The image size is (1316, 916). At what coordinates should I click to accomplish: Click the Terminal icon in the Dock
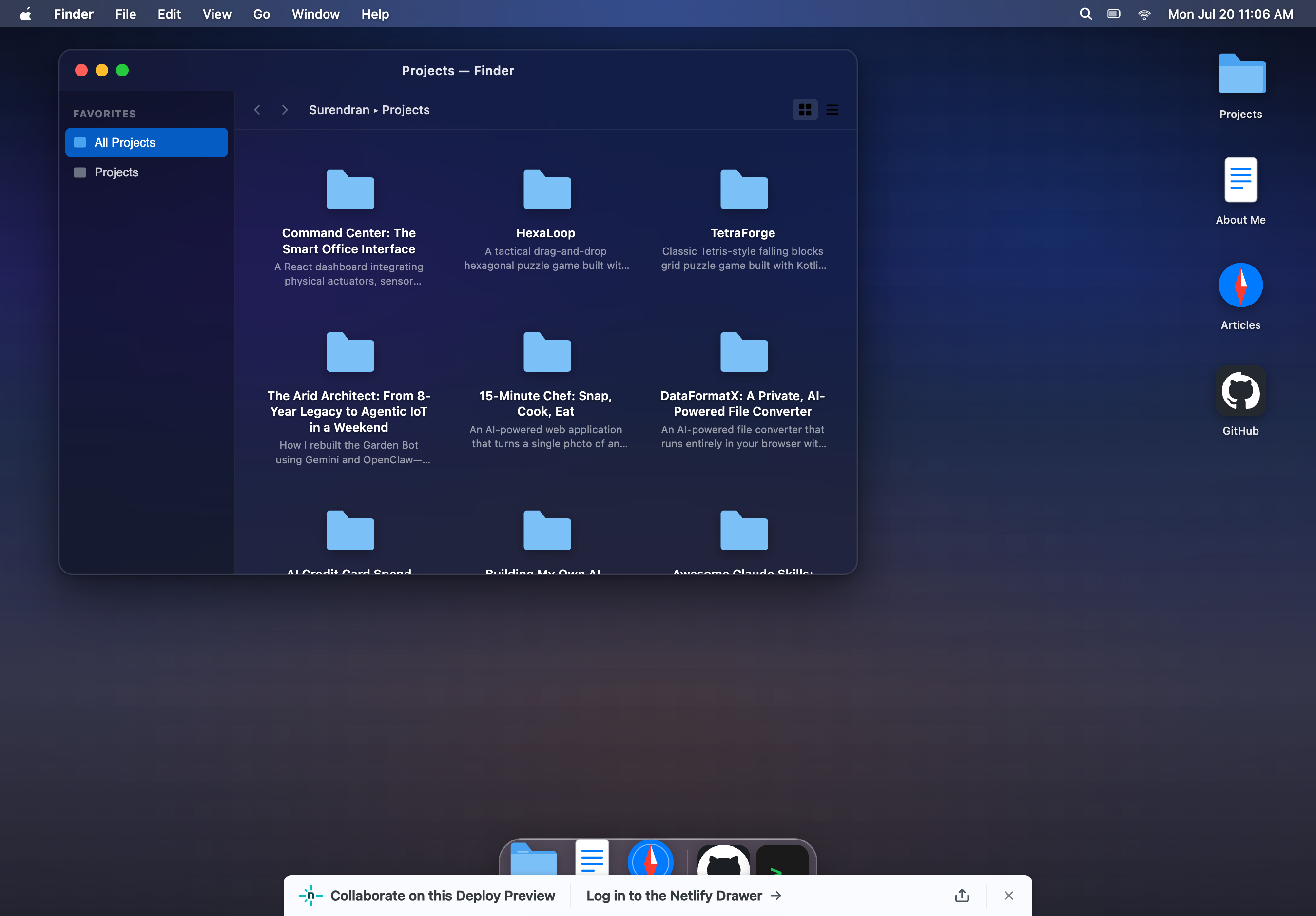coord(782,860)
